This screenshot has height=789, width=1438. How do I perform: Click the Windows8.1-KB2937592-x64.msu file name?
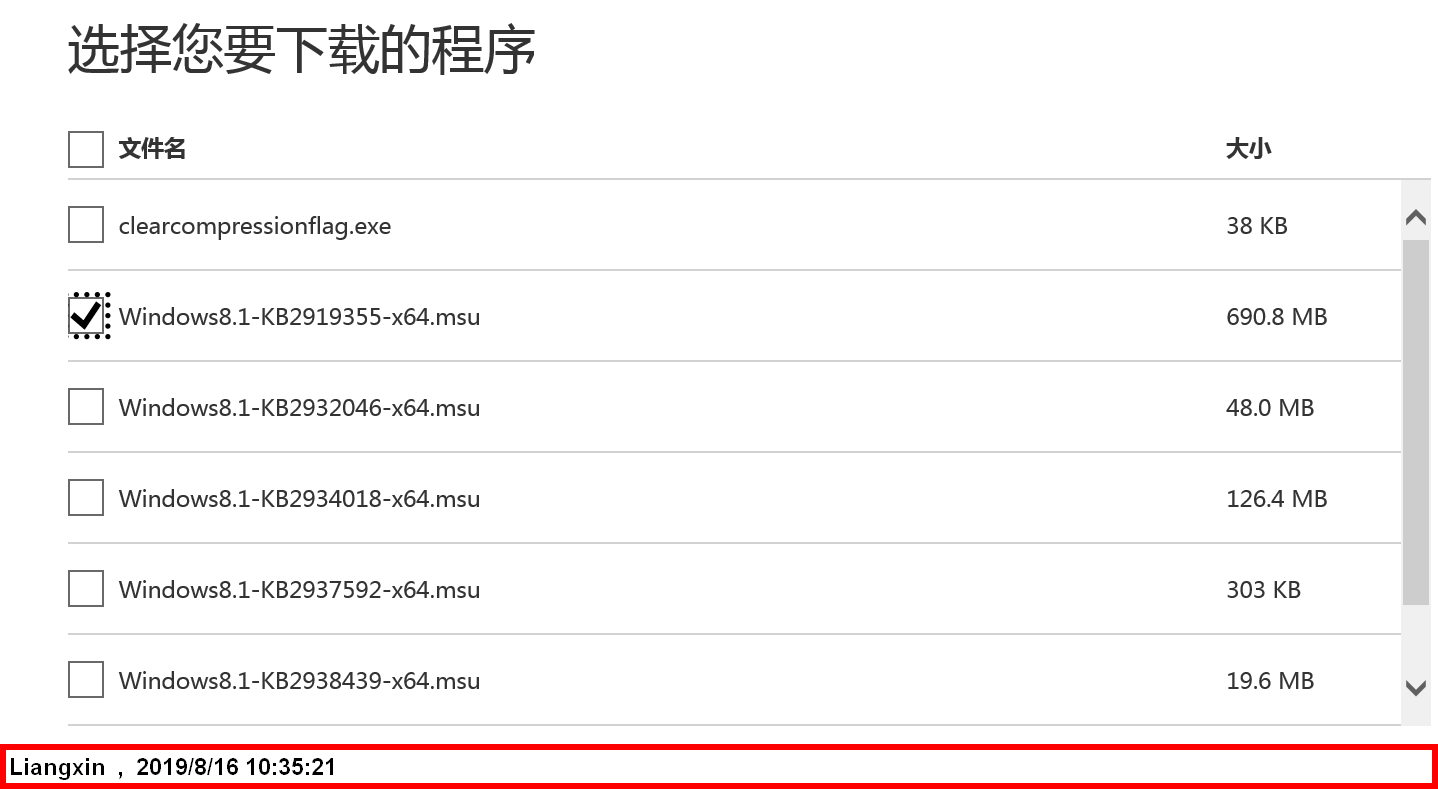pos(299,590)
